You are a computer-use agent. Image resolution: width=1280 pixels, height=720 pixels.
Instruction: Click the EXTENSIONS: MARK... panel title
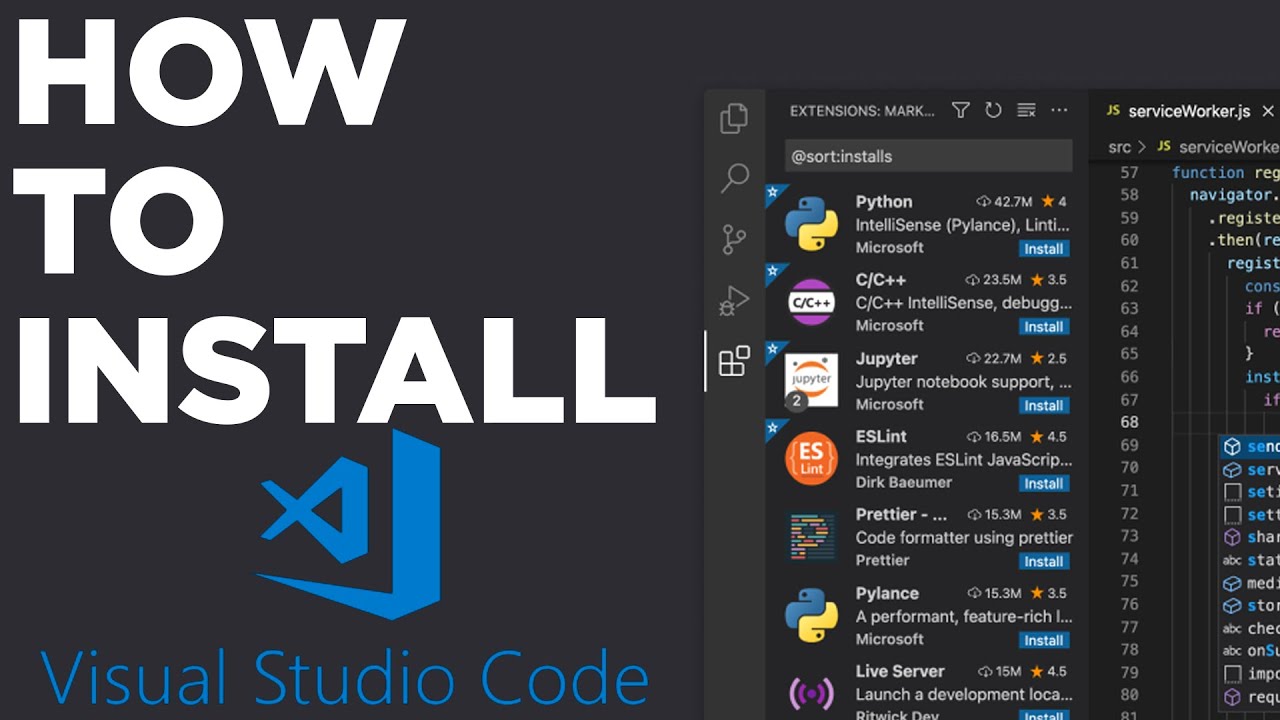862,111
